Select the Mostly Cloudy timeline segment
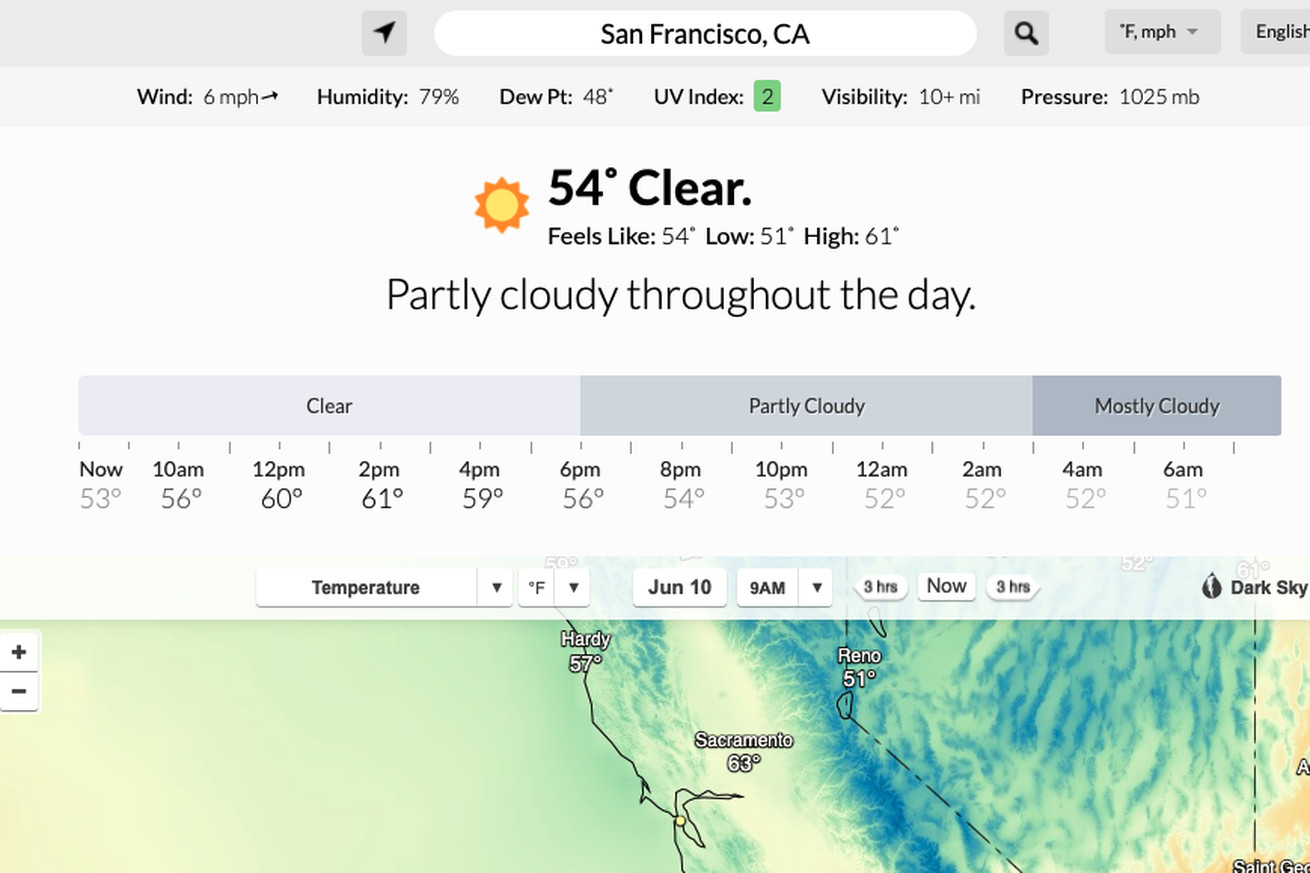This screenshot has height=873, width=1310. [1157, 406]
